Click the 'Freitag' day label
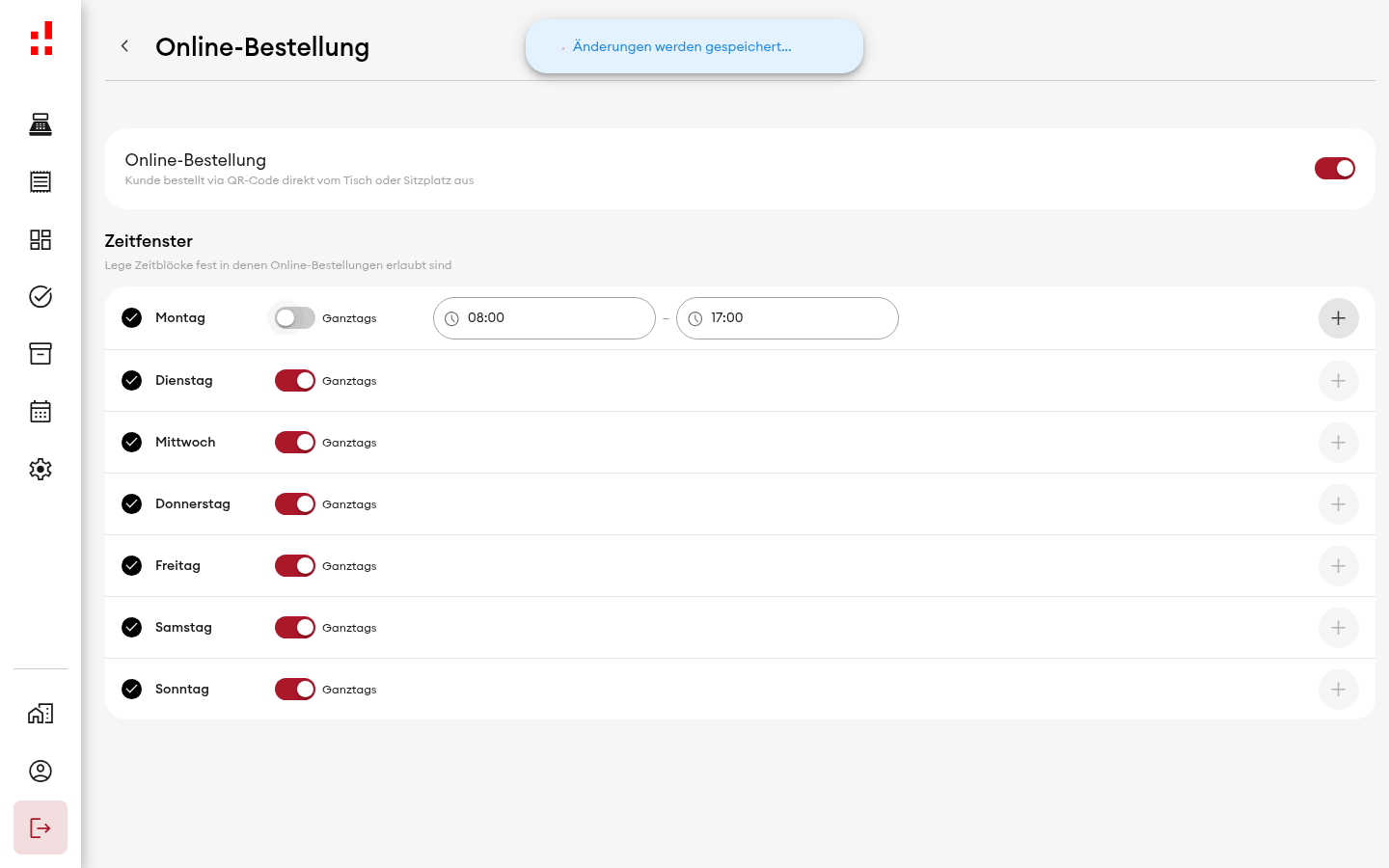The image size is (1389, 868). (177, 565)
